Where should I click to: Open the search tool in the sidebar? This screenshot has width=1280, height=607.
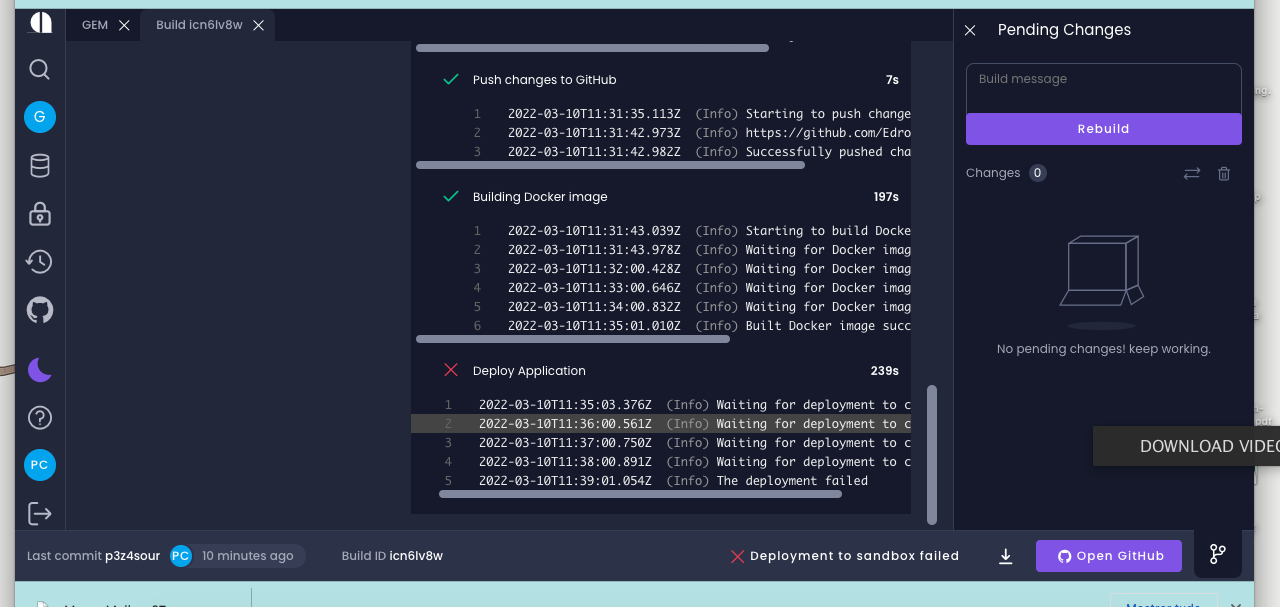click(x=39, y=70)
